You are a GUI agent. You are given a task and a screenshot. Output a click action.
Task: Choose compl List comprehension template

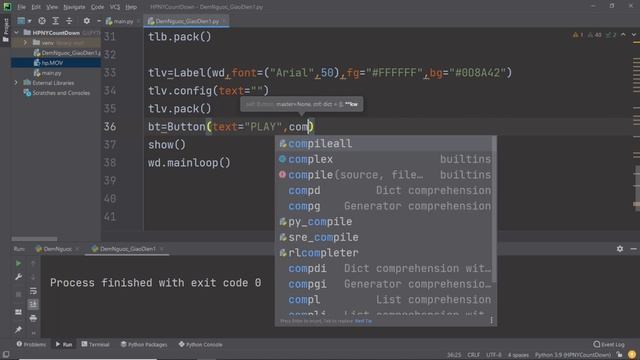tap(385, 300)
